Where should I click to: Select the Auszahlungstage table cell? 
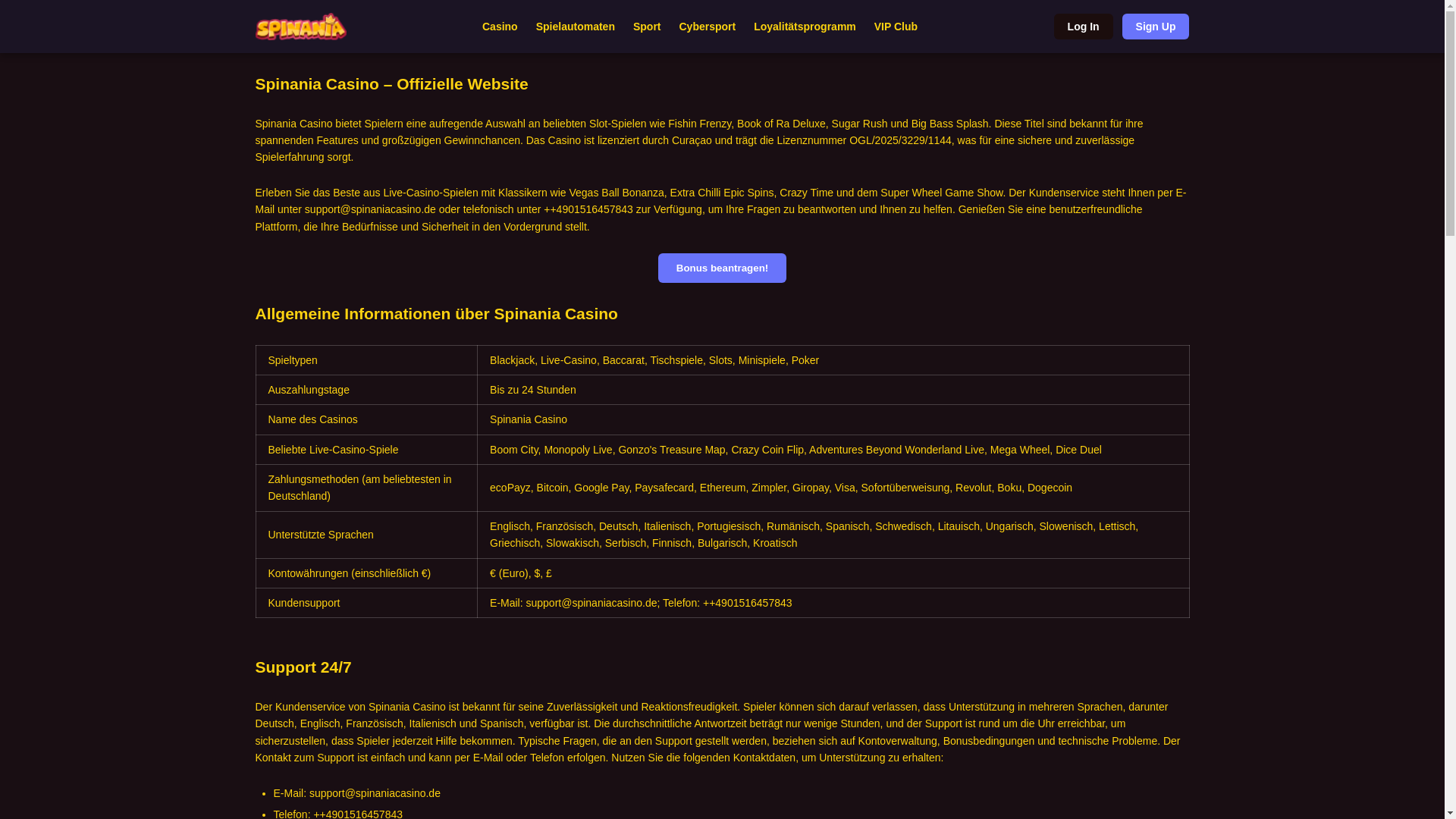click(x=366, y=390)
